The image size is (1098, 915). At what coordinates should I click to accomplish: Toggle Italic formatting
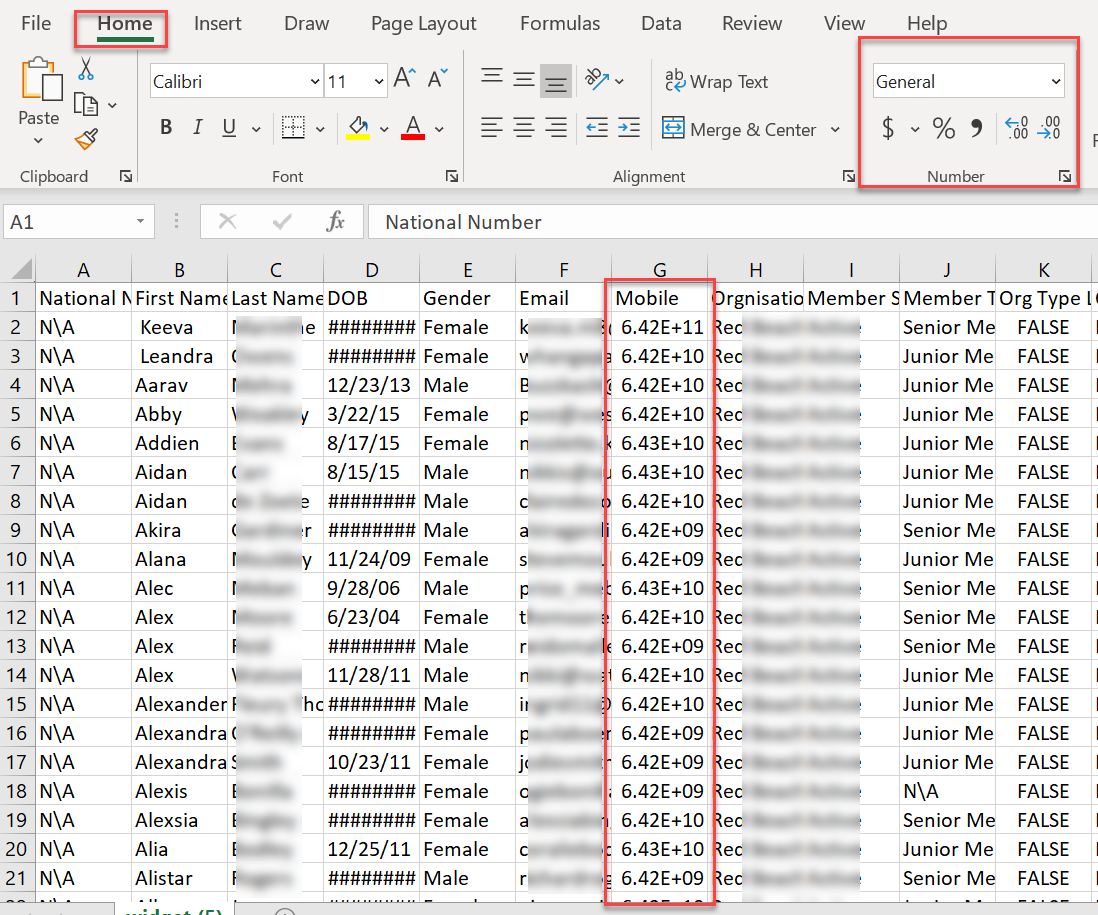(x=197, y=128)
